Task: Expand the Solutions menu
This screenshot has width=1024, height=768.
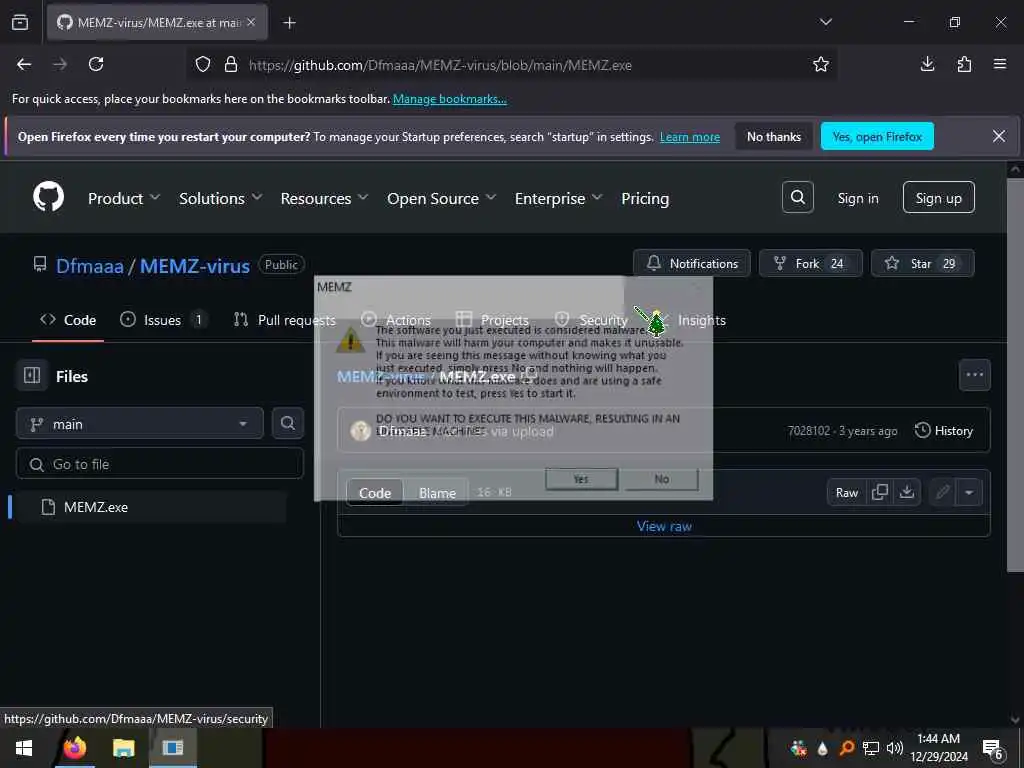Action: coord(220,199)
